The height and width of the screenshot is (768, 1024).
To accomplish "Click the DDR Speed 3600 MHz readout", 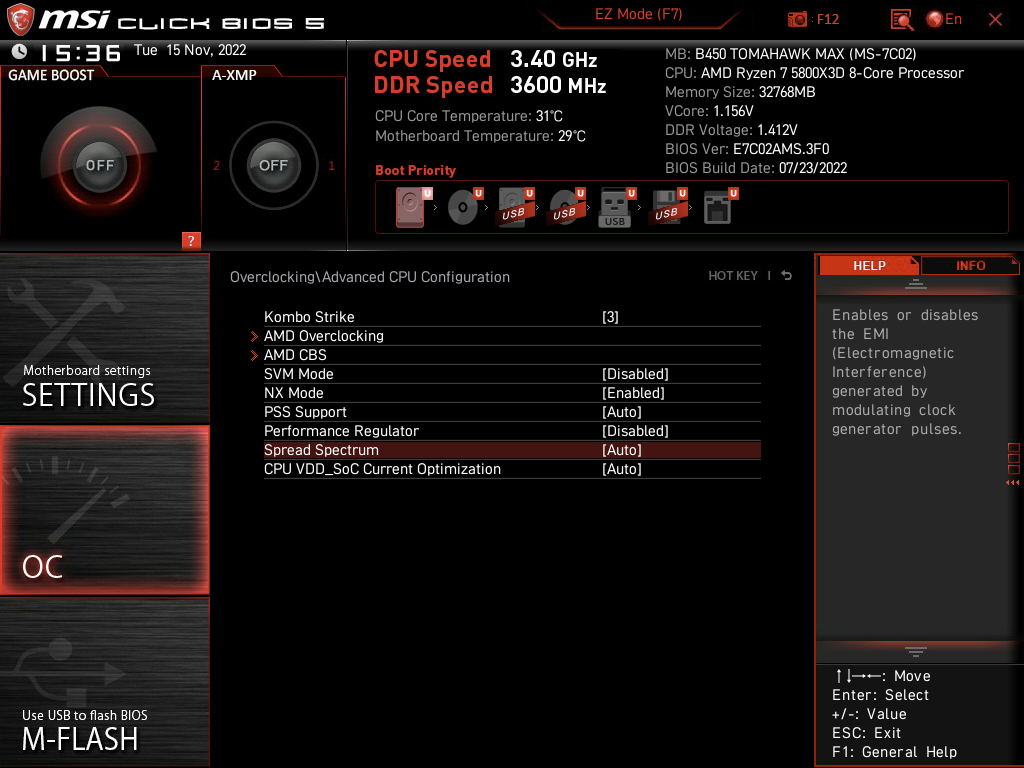I will (490, 85).
